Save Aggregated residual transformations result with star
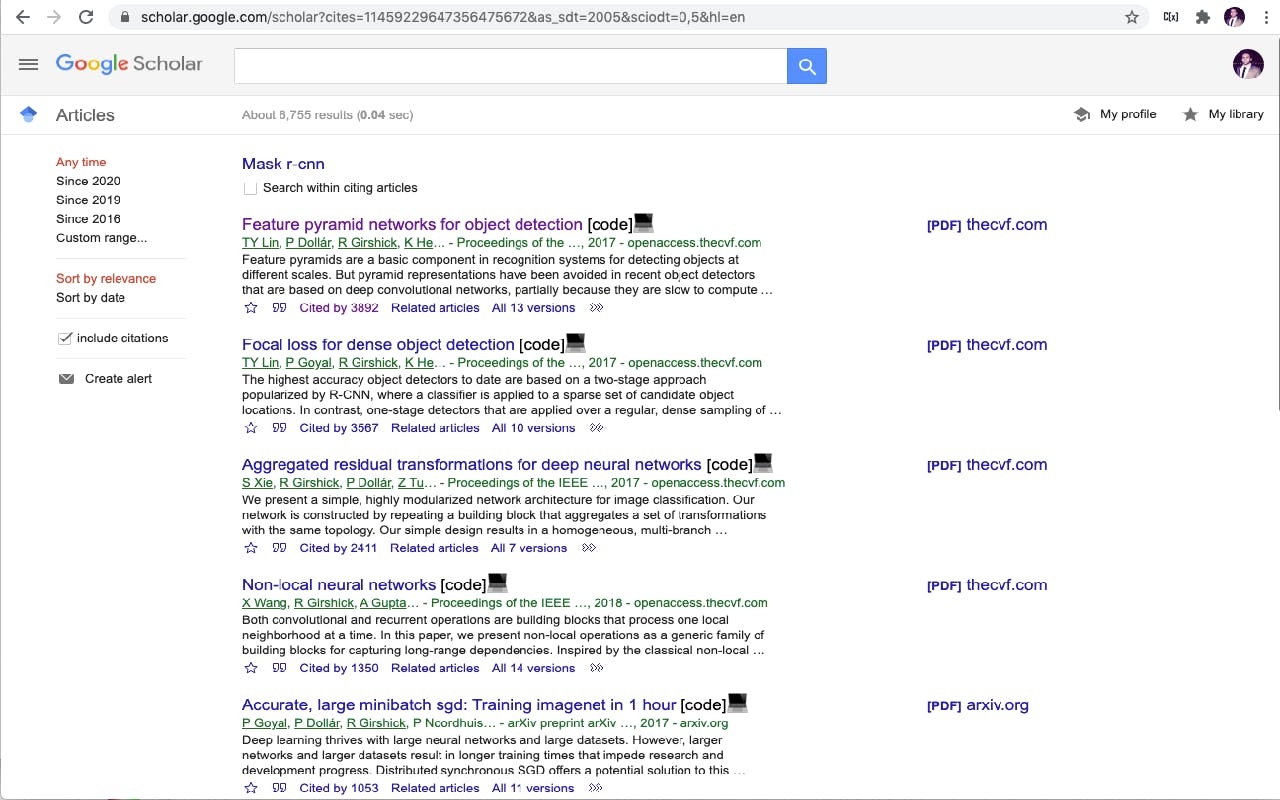Screen dimensions: 1280x800 [x=251, y=548]
